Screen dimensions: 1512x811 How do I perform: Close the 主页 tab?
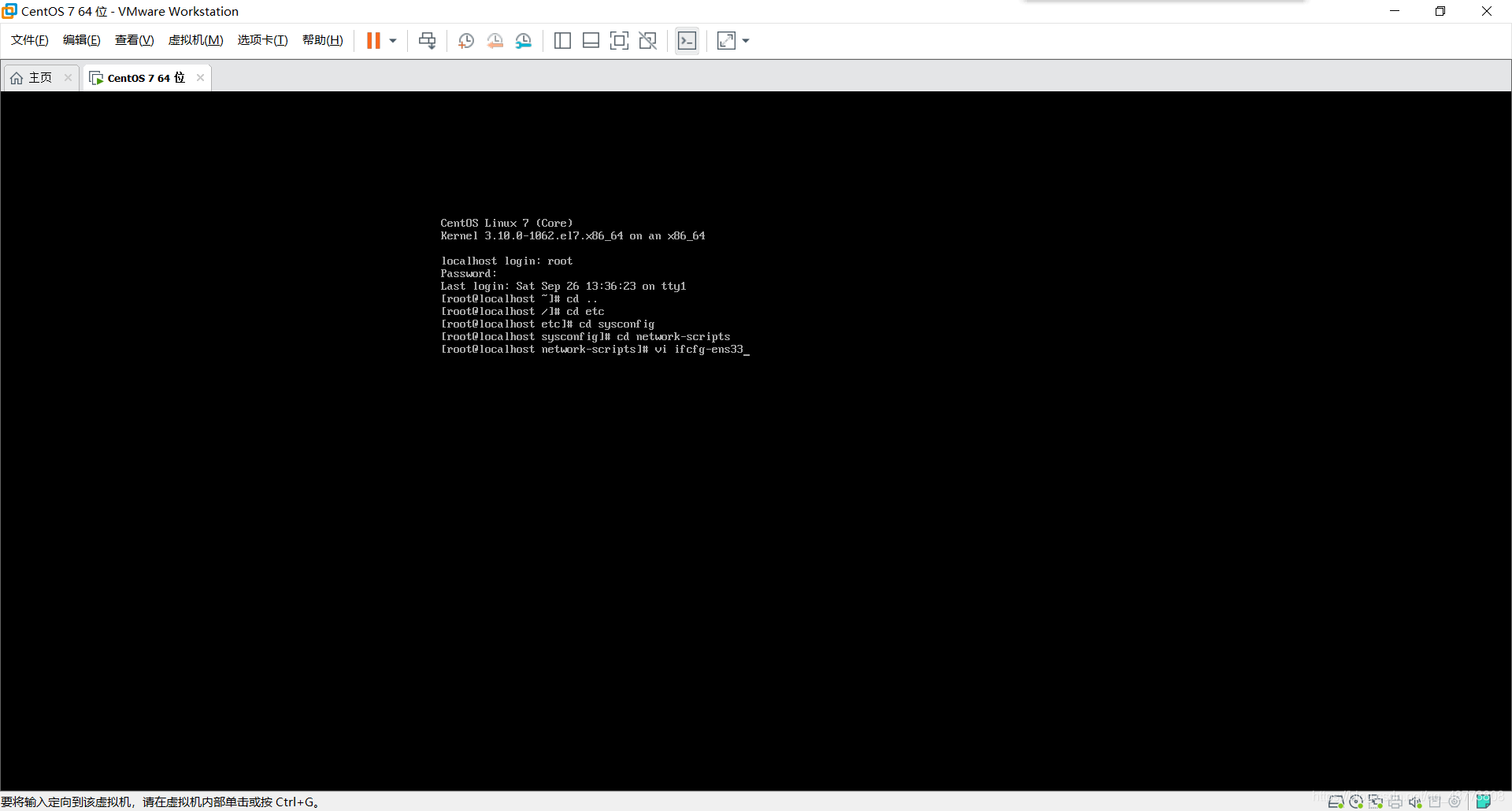pyautogui.click(x=68, y=77)
